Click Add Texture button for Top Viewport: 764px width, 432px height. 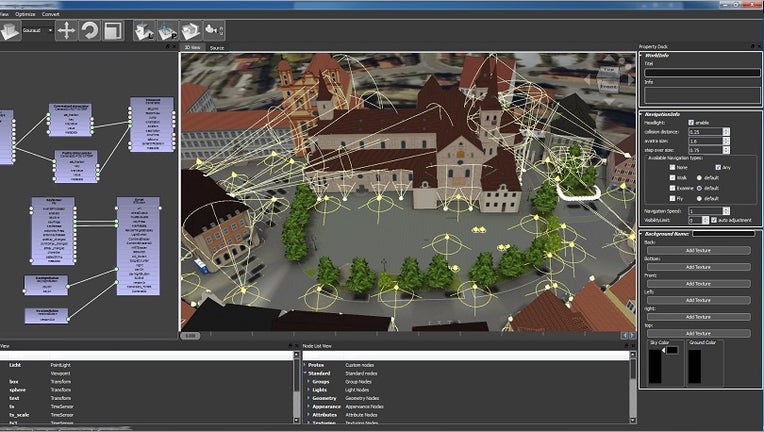(x=698, y=333)
